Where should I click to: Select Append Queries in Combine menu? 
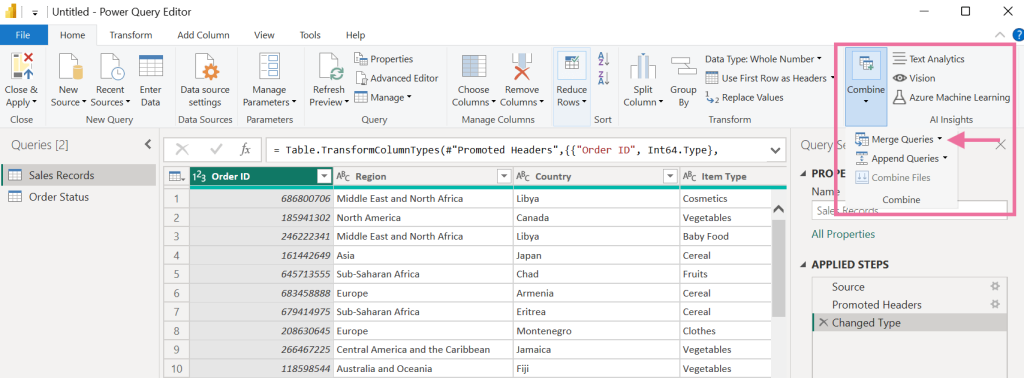pyautogui.click(x=901, y=158)
